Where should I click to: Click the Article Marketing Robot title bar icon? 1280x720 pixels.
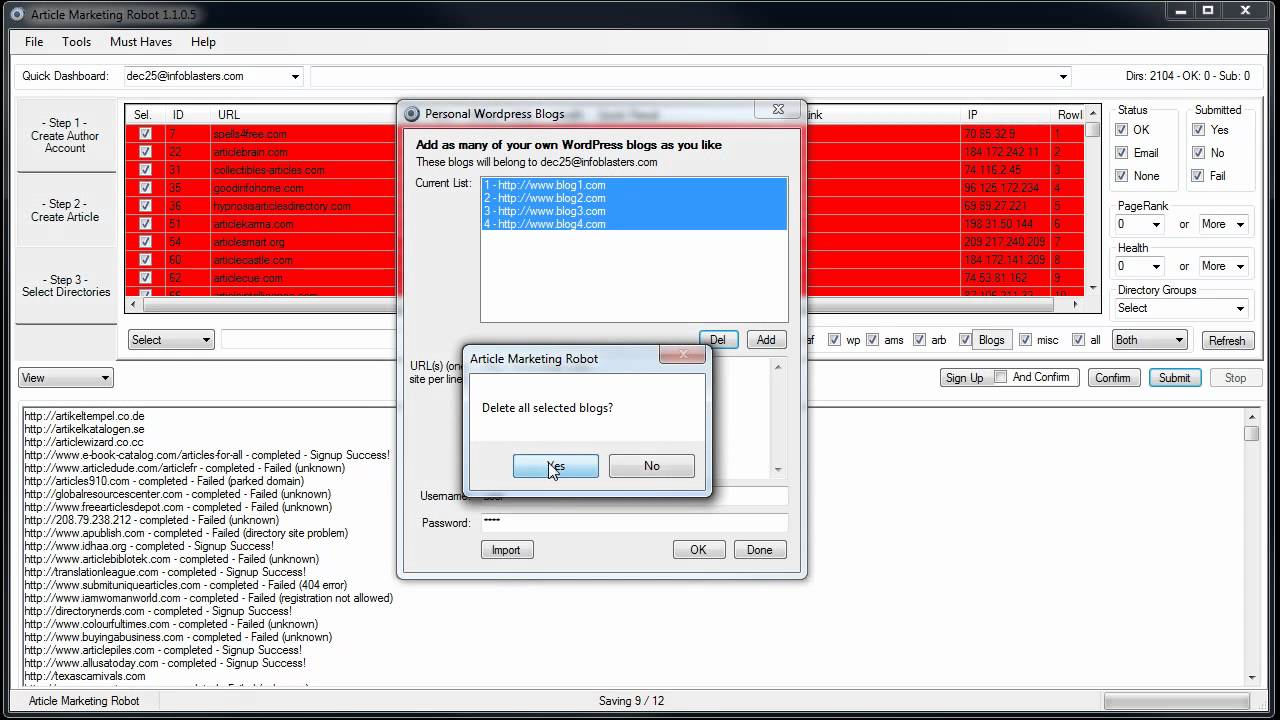click(x=16, y=14)
